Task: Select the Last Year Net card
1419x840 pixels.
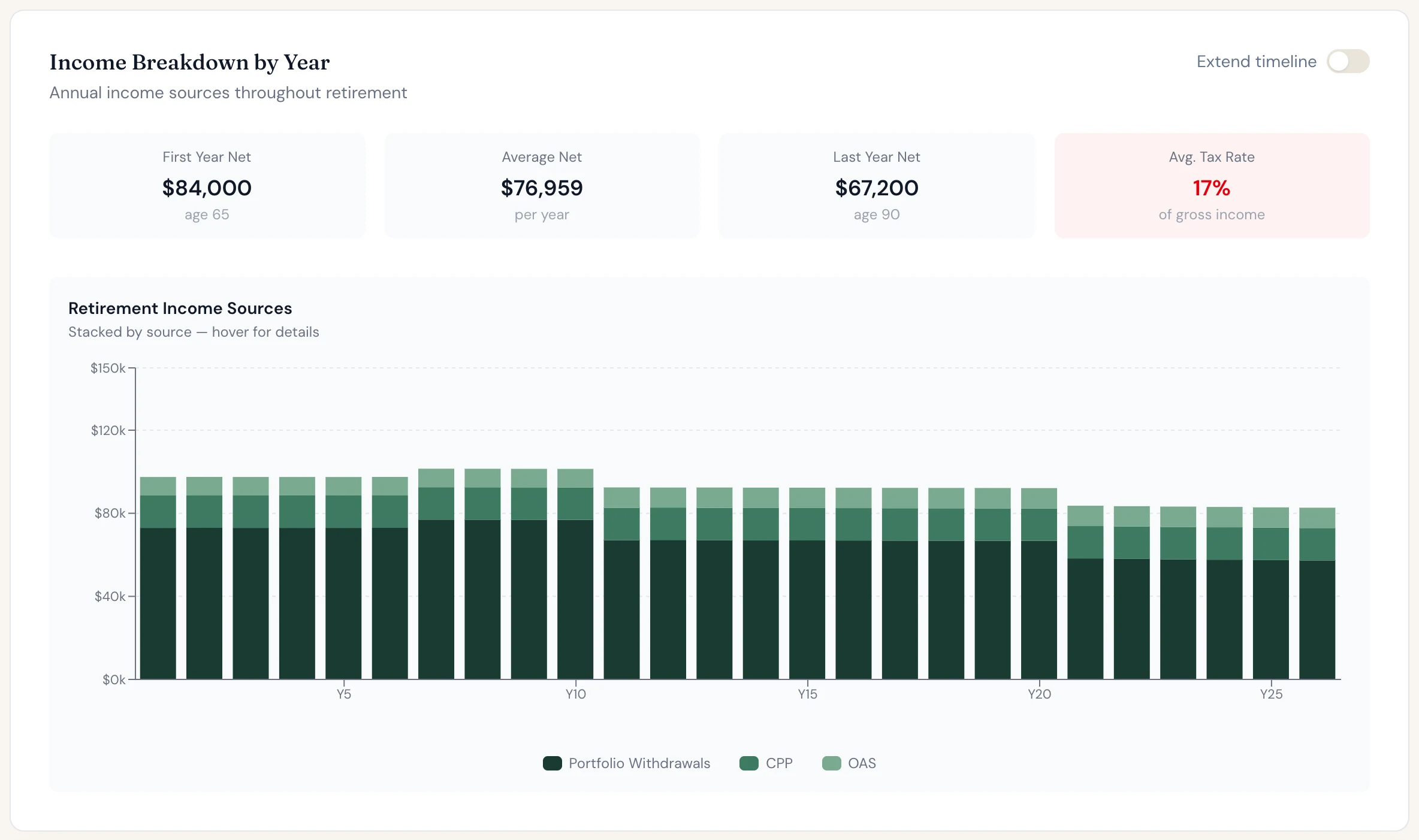Action: pos(877,186)
